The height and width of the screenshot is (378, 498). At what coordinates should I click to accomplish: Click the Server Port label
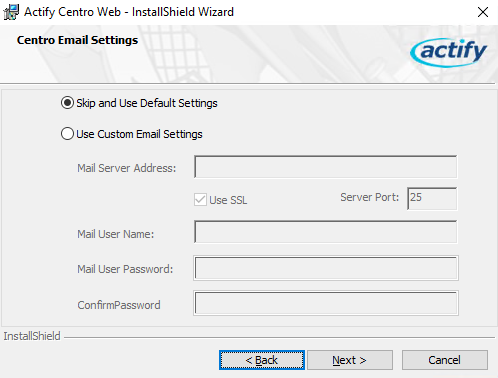pyautogui.click(x=369, y=197)
